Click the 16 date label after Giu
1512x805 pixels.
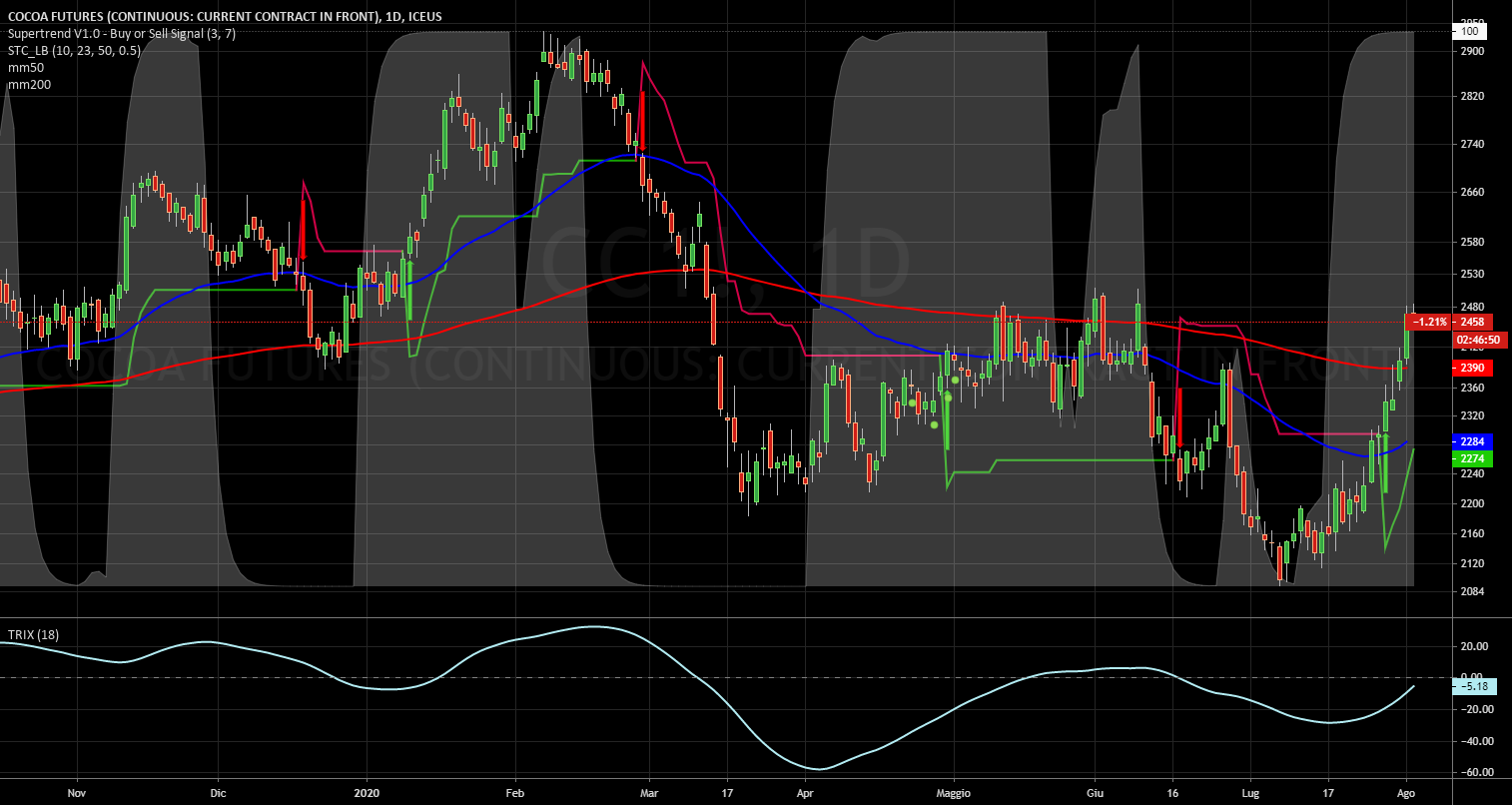[1174, 791]
